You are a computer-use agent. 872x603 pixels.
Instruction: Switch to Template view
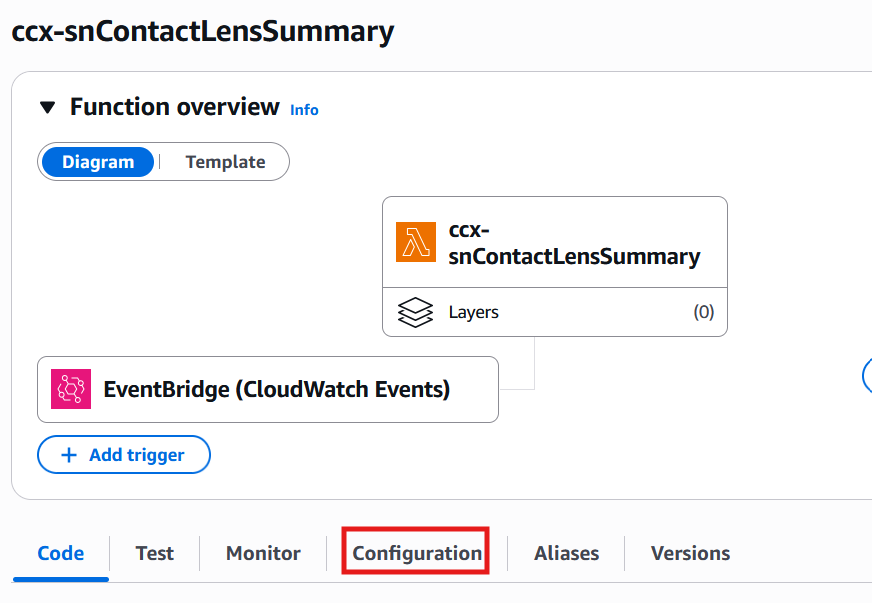(x=225, y=162)
